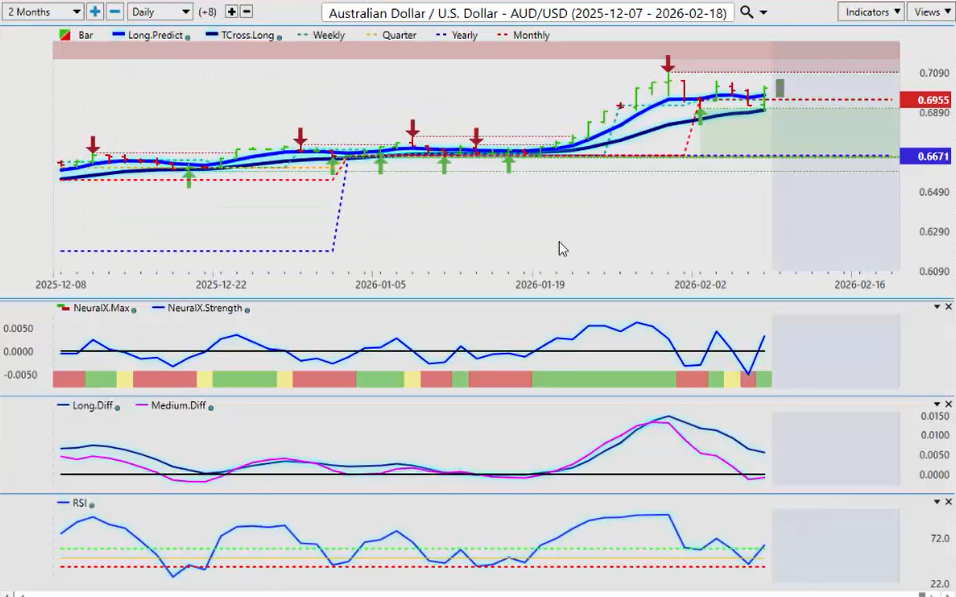Click the blue minus zoom-out time range button
Image resolution: width=956 pixels, height=597 pixels.
click(115, 12)
